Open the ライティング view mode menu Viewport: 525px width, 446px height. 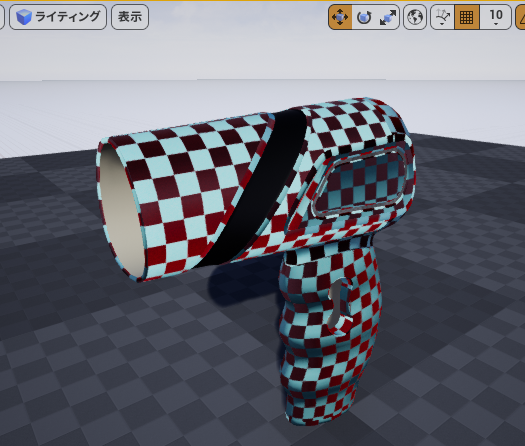[58, 17]
